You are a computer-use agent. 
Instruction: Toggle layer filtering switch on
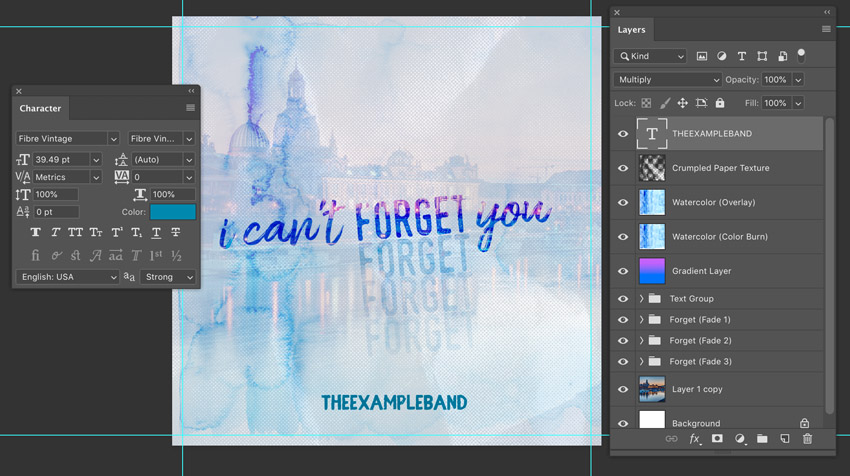pos(801,55)
